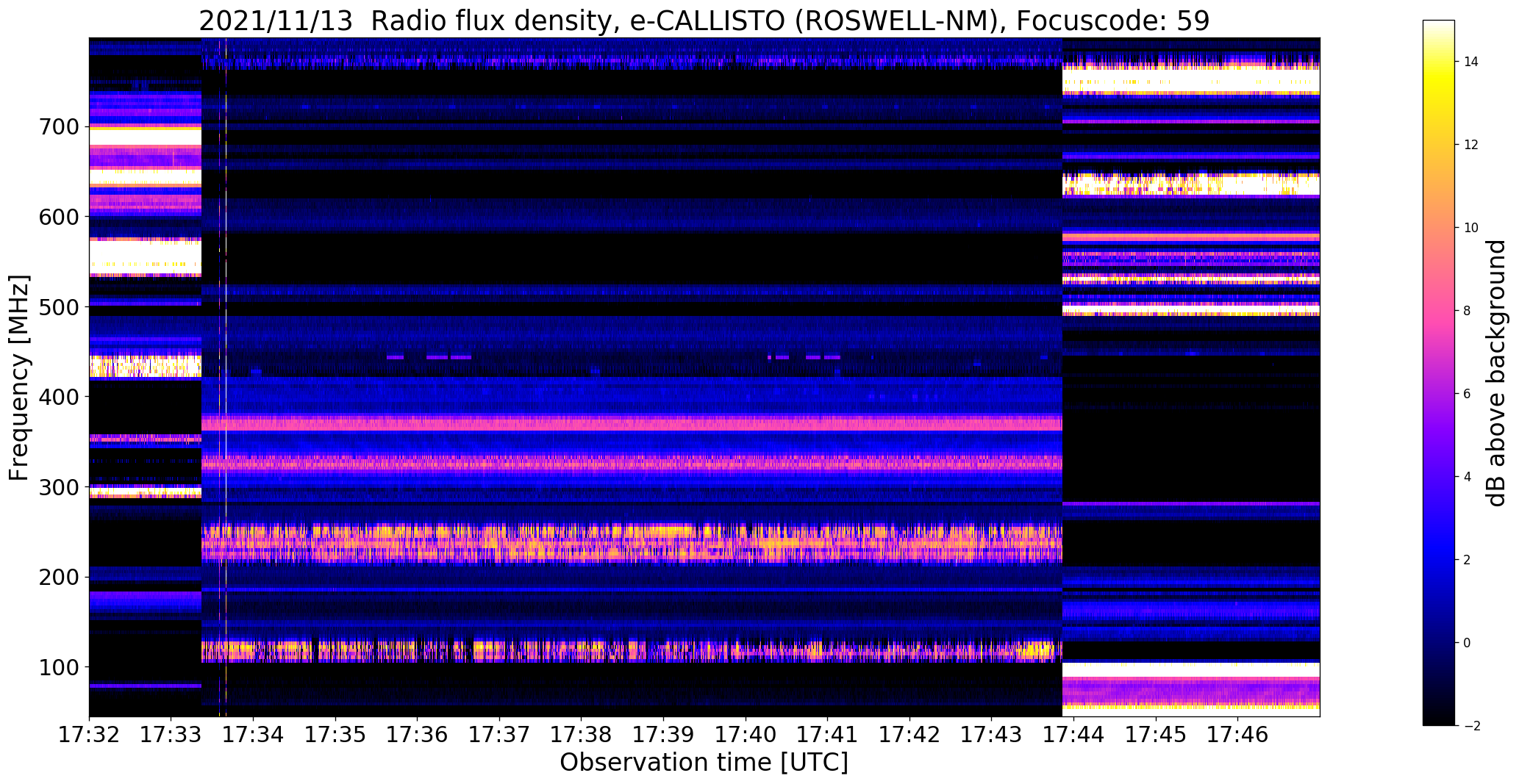1519x784 pixels.
Task: Click the colorbar tick label 10
Action: pyautogui.click(x=1471, y=228)
